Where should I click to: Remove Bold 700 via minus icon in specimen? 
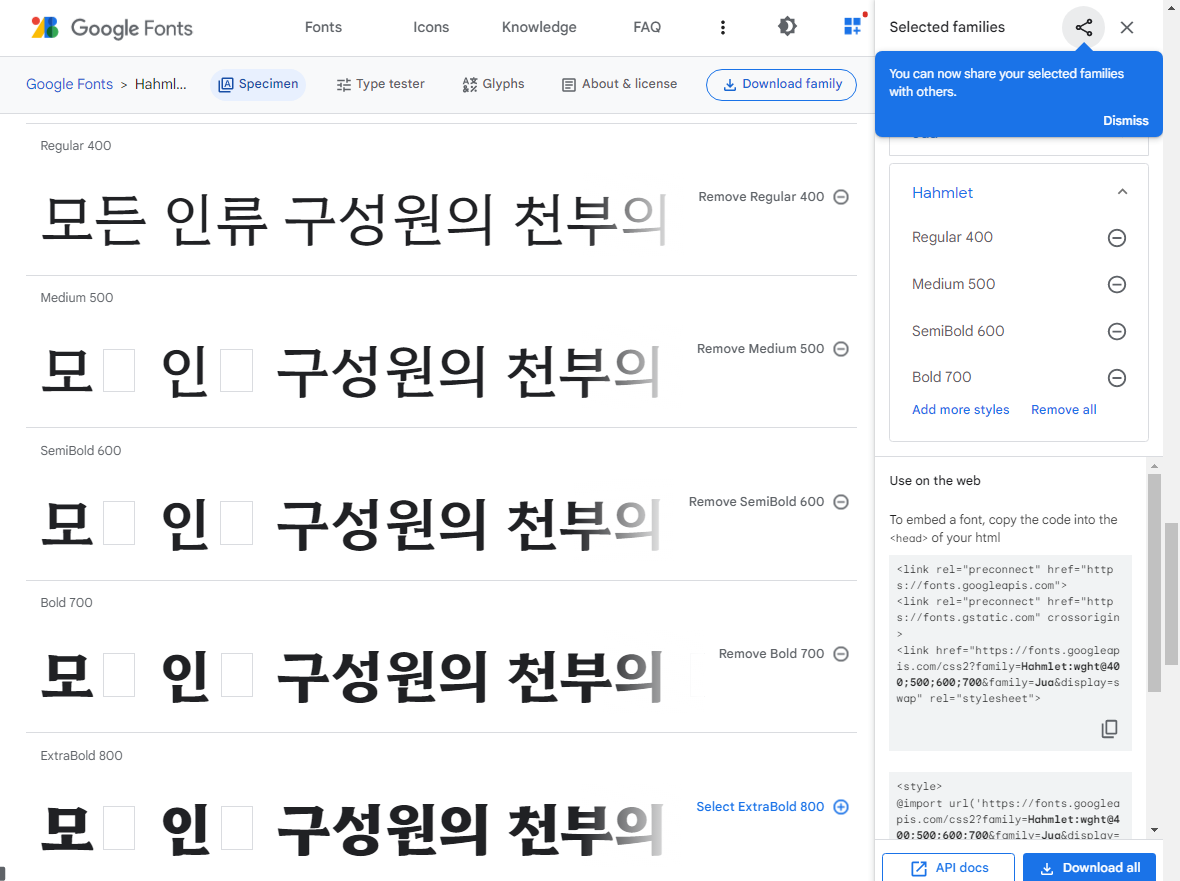point(841,654)
